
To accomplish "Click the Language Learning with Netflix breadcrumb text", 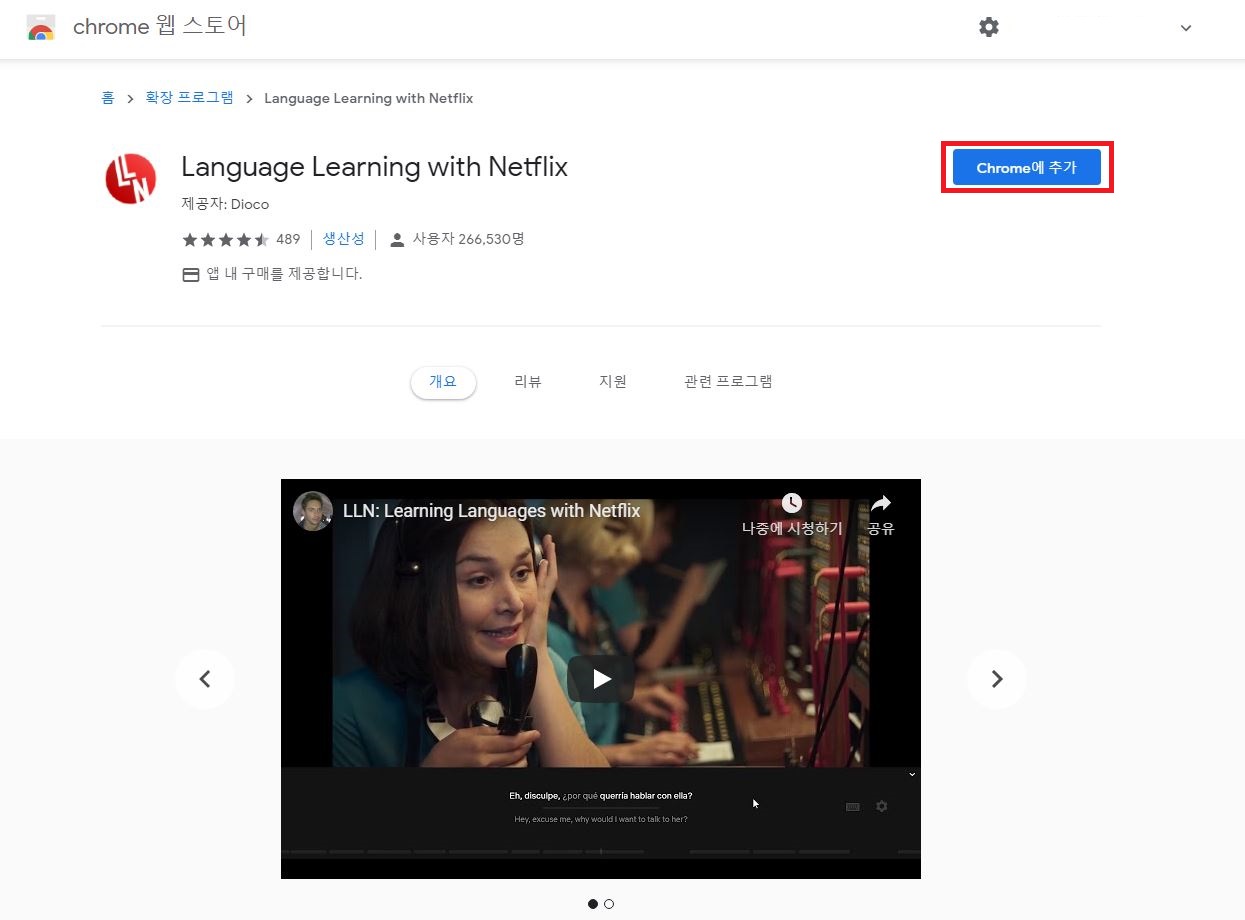I will (369, 98).
